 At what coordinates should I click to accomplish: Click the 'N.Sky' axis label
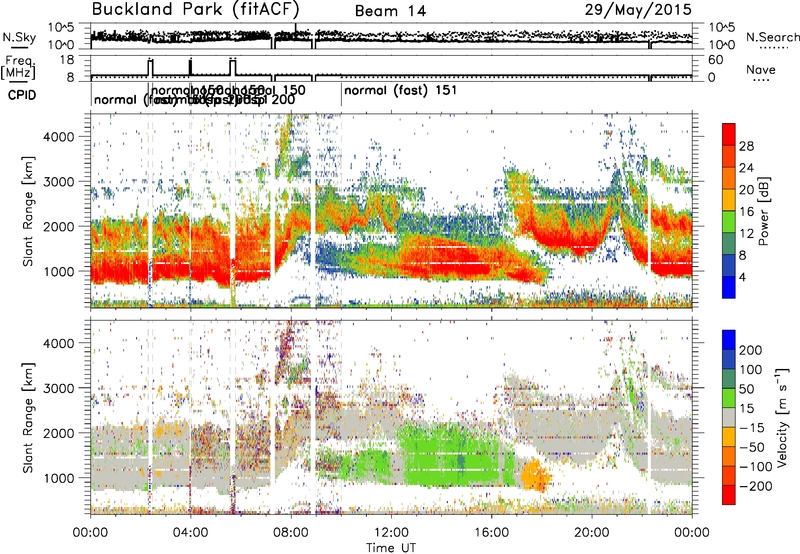[x=19, y=37]
